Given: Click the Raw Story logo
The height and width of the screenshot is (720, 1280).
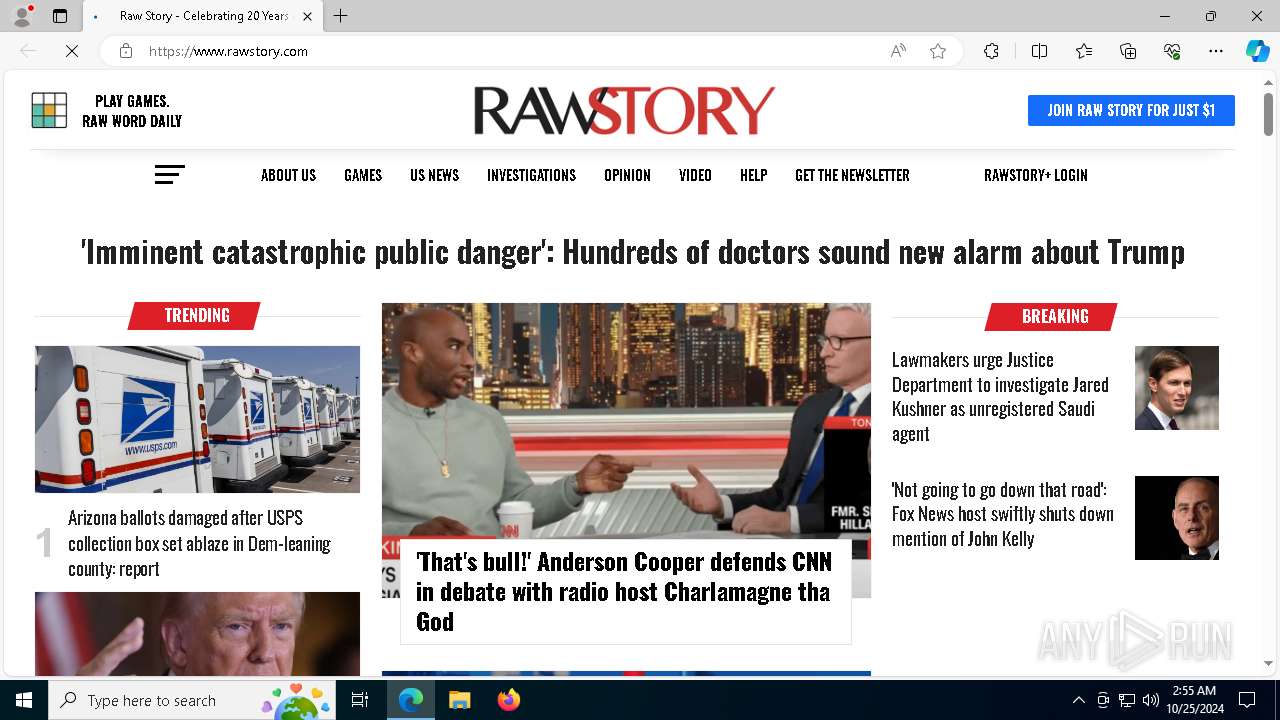Looking at the screenshot, I should pos(624,110).
